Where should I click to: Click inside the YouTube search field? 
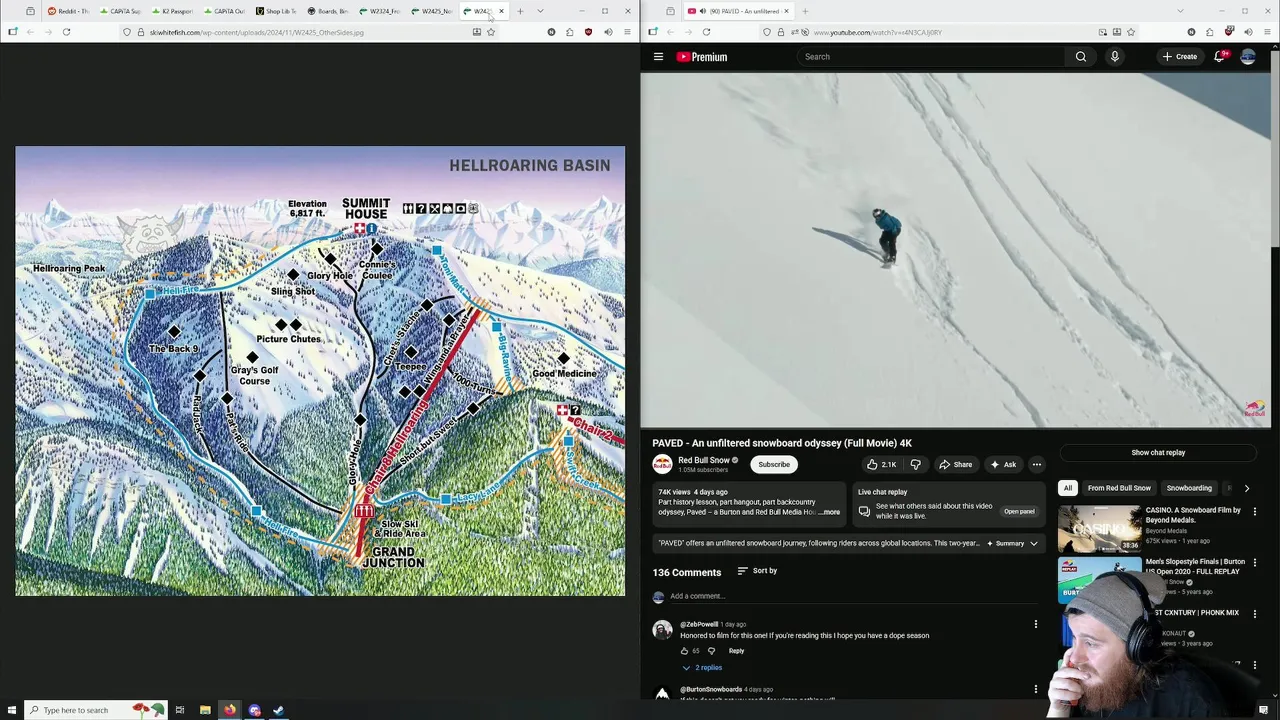coord(930,57)
